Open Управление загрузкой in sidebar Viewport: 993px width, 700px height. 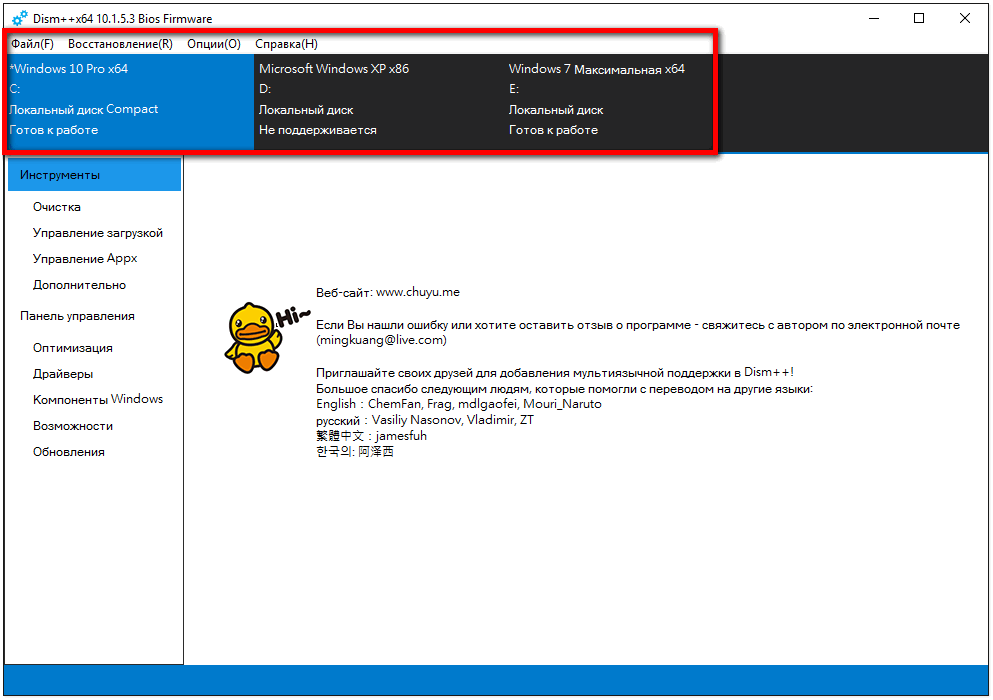coord(98,233)
